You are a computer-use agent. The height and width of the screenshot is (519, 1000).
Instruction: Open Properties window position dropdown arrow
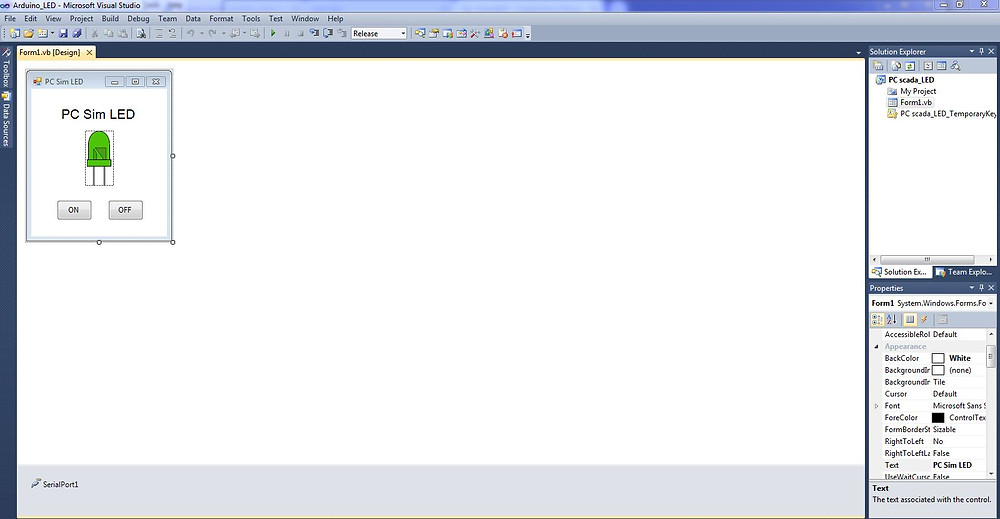pos(971,288)
